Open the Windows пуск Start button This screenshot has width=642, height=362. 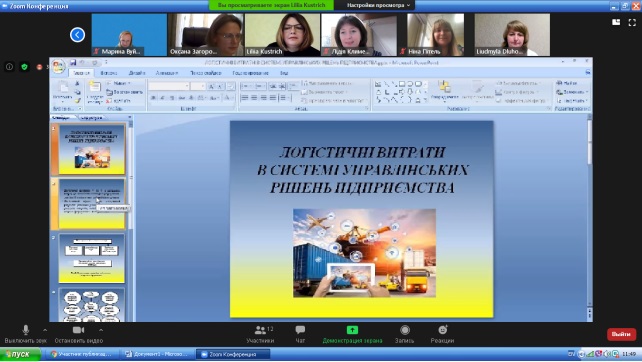tap(20, 354)
